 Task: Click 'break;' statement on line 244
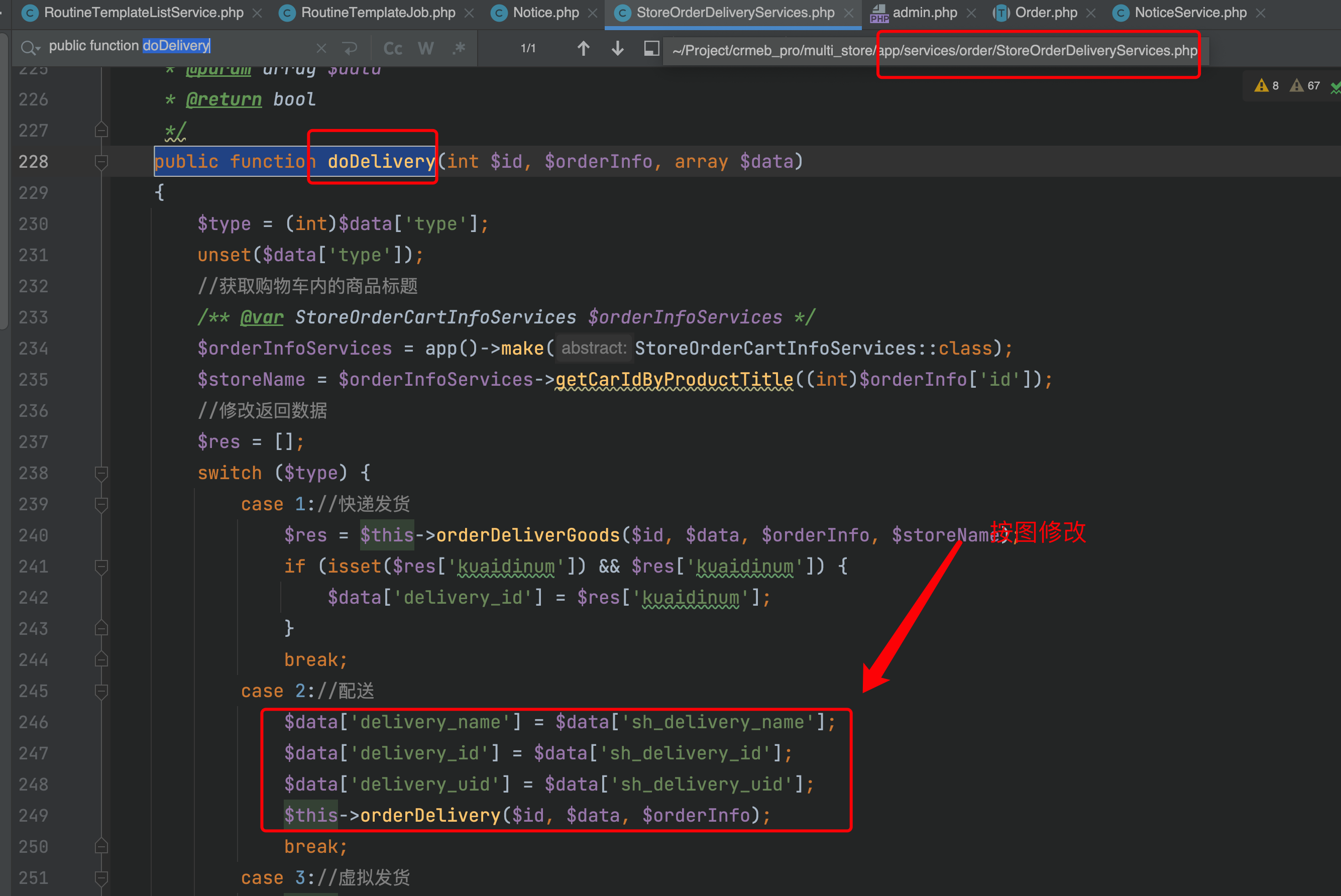point(315,660)
